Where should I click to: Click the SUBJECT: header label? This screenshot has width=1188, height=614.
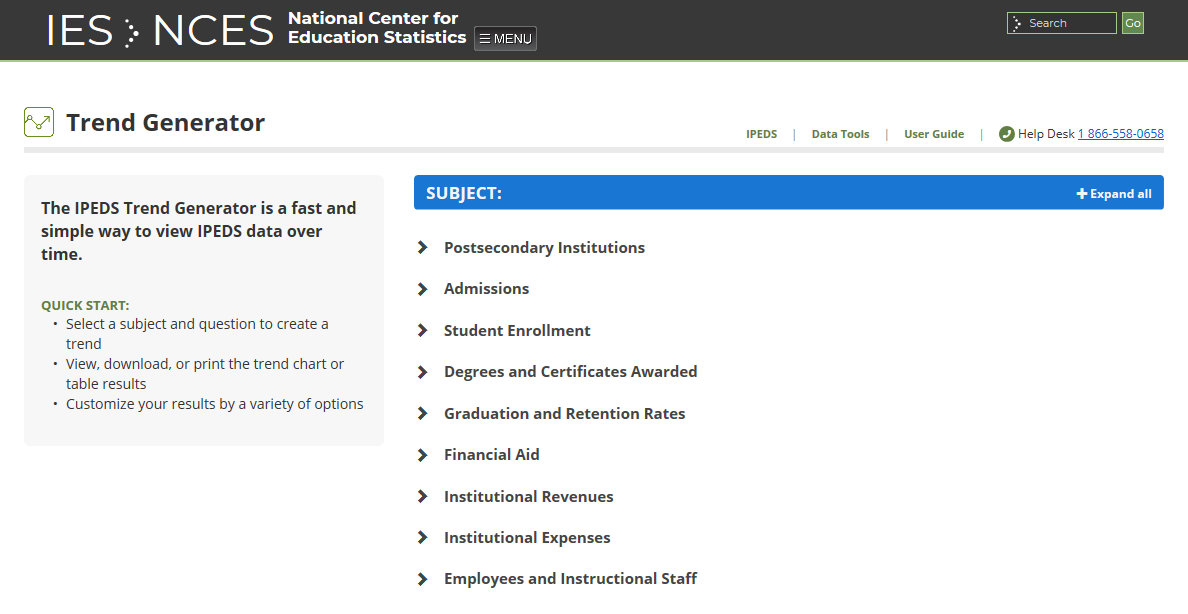coord(464,193)
